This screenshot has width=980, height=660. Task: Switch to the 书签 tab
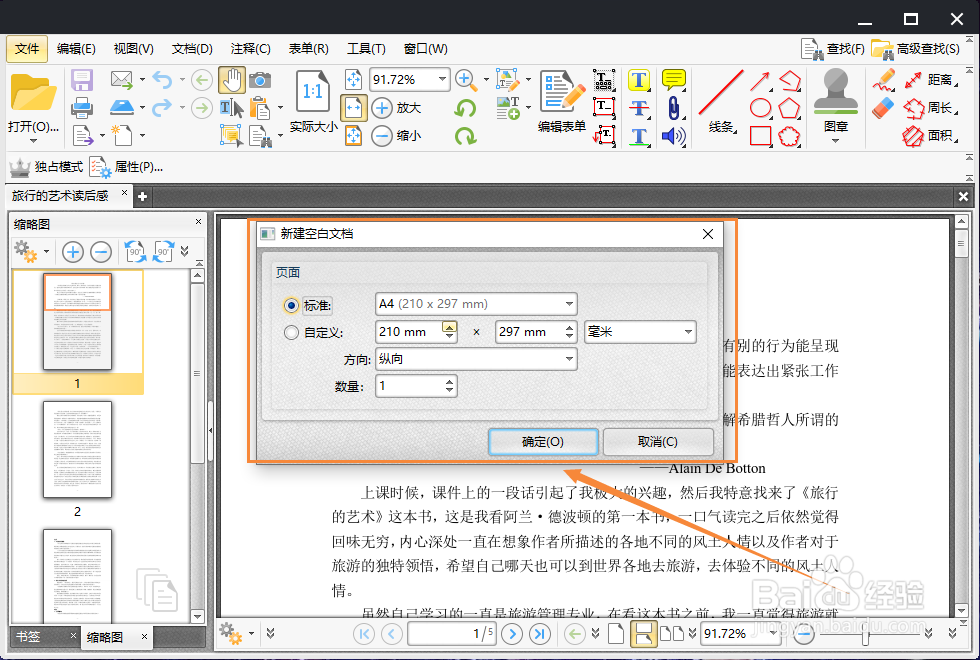(x=30, y=636)
